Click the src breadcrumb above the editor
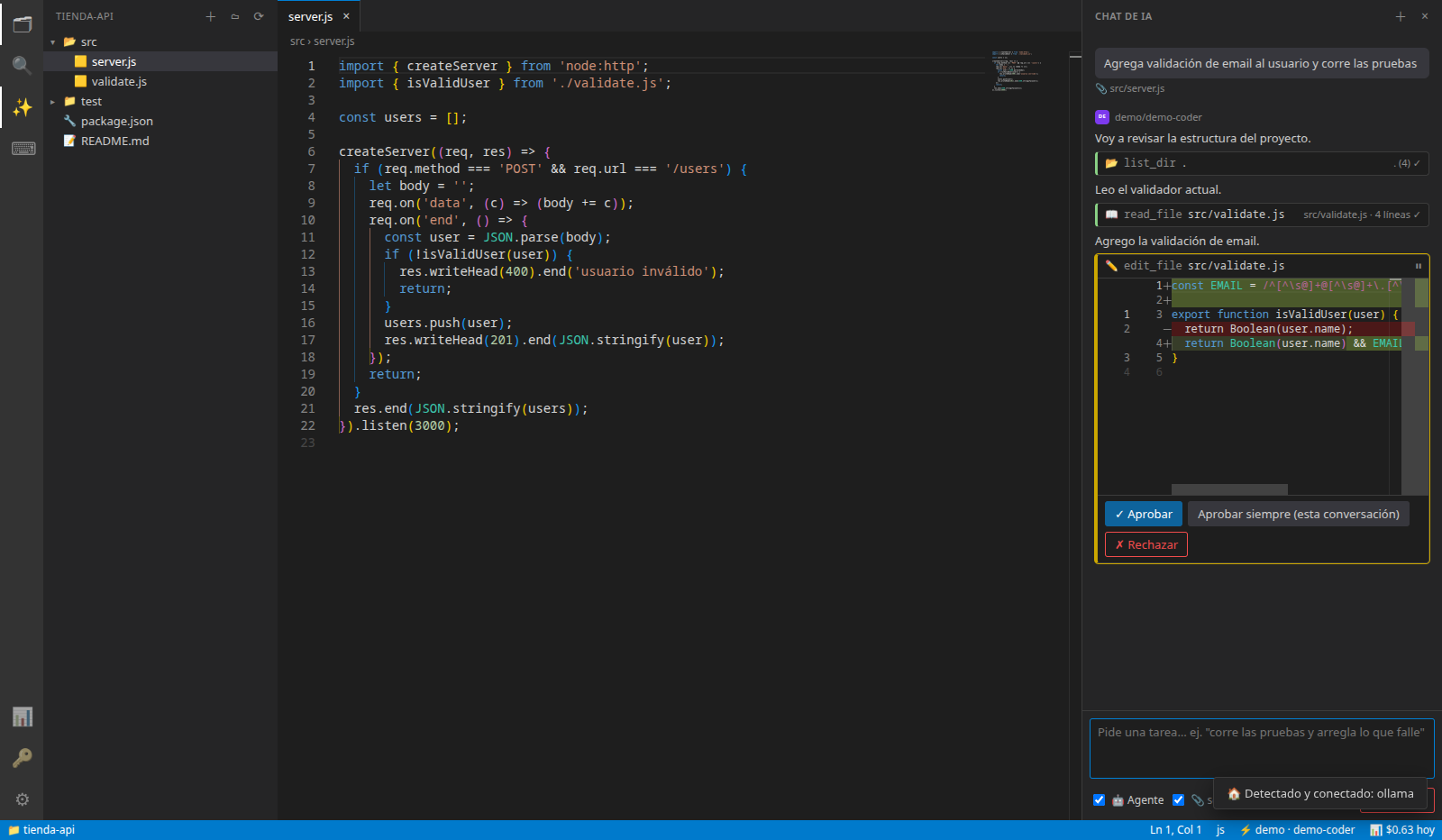The height and width of the screenshot is (840, 1442). pyautogui.click(x=297, y=41)
